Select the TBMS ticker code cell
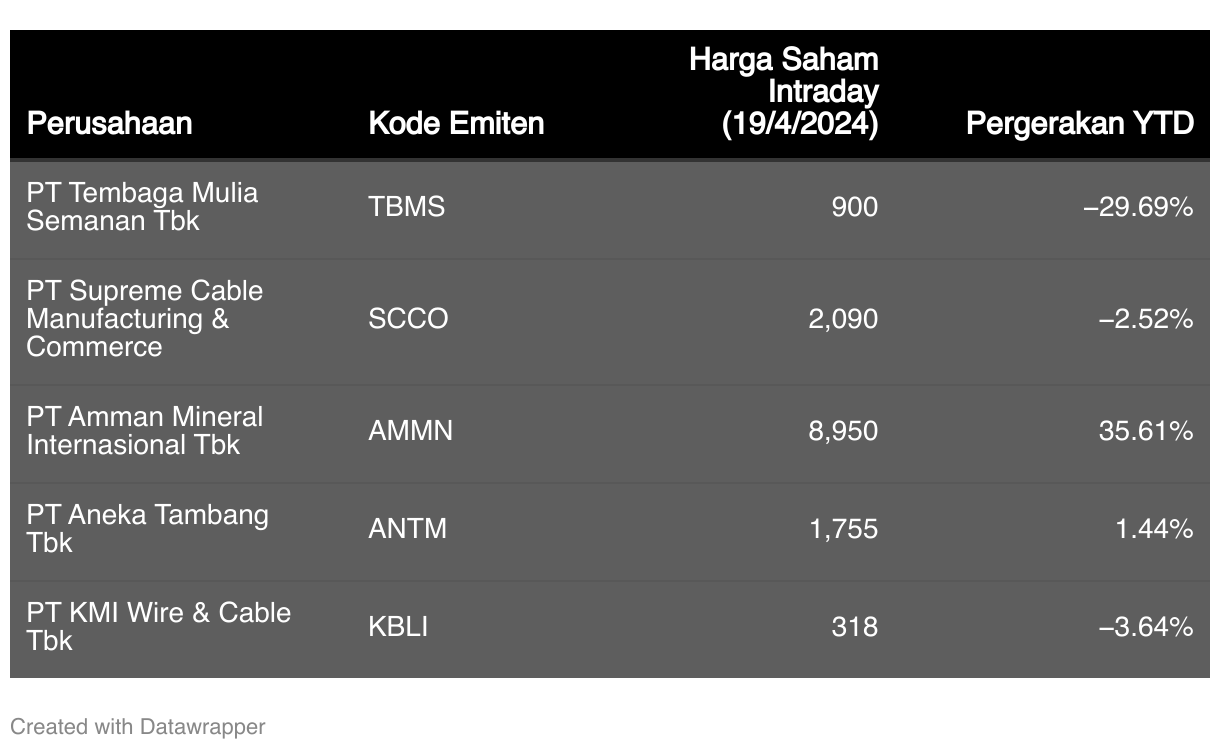The width and height of the screenshot is (1220, 750). [406, 207]
